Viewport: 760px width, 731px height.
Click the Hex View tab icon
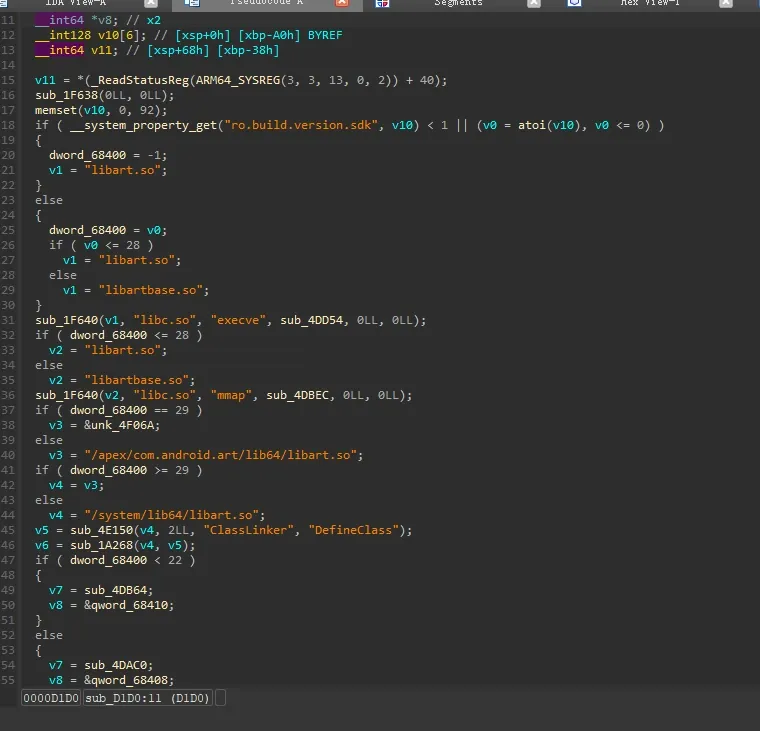(x=574, y=3)
